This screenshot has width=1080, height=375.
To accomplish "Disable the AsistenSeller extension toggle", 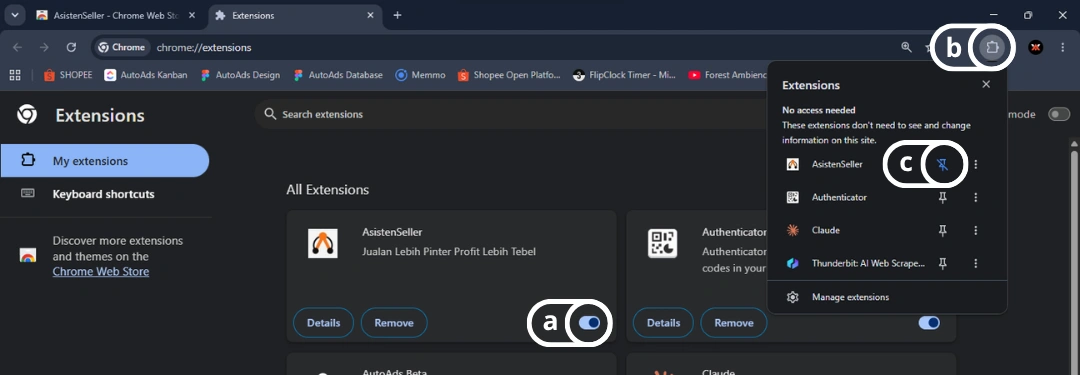I will click(x=590, y=323).
